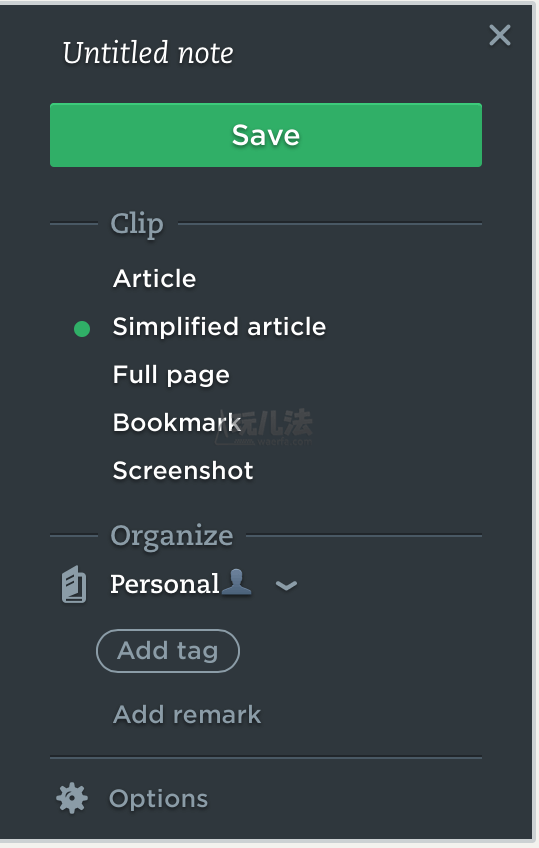Click the person silhouette icon after Personal

pyautogui.click(x=237, y=582)
